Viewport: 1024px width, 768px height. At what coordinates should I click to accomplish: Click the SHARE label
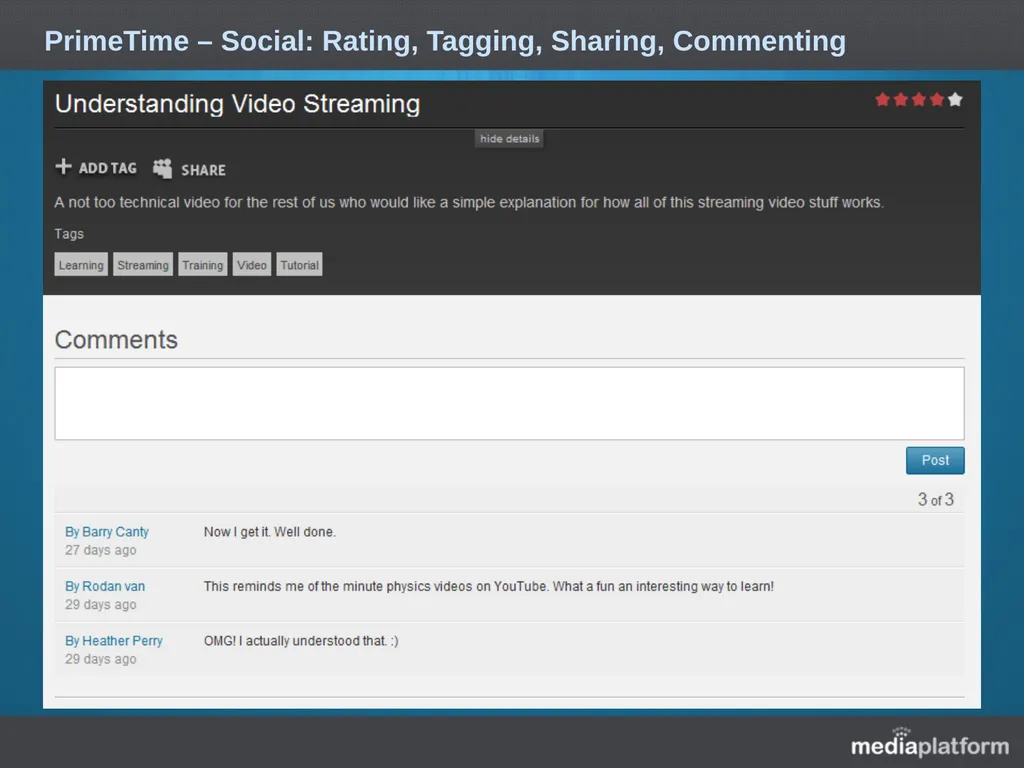[203, 170]
